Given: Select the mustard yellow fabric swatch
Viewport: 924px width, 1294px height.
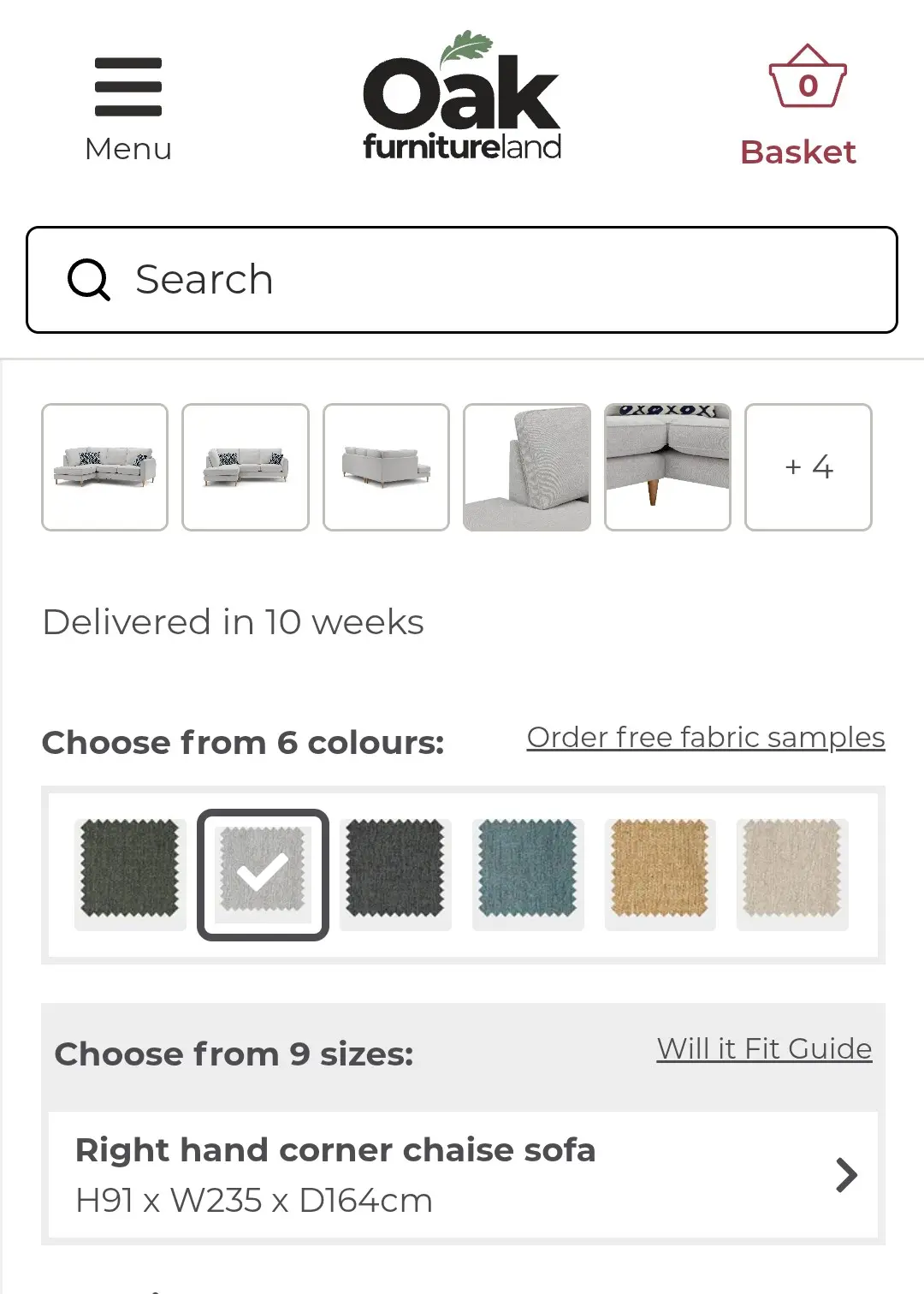Looking at the screenshot, I should point(660,874).
